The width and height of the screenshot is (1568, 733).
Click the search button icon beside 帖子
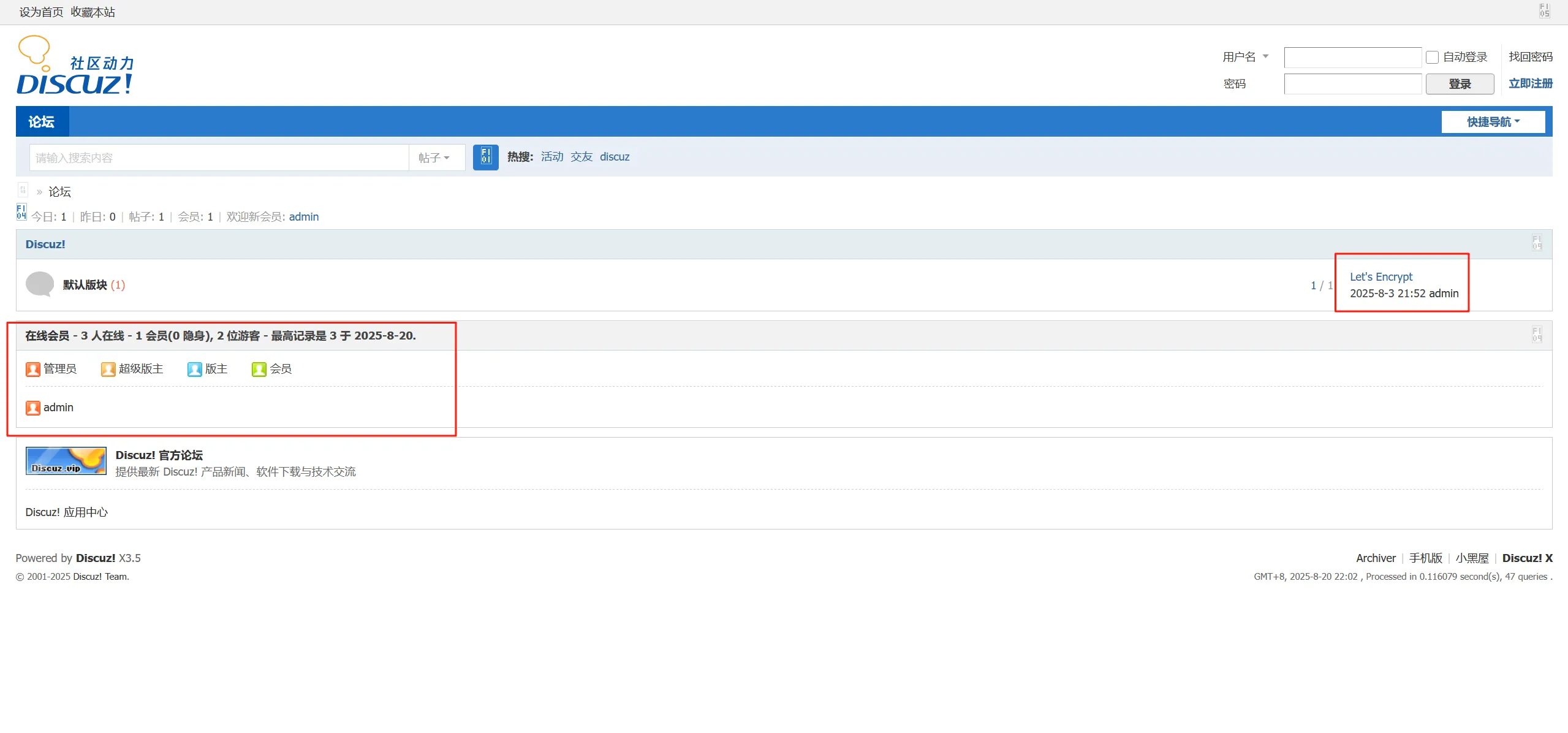tap(485, 158)
